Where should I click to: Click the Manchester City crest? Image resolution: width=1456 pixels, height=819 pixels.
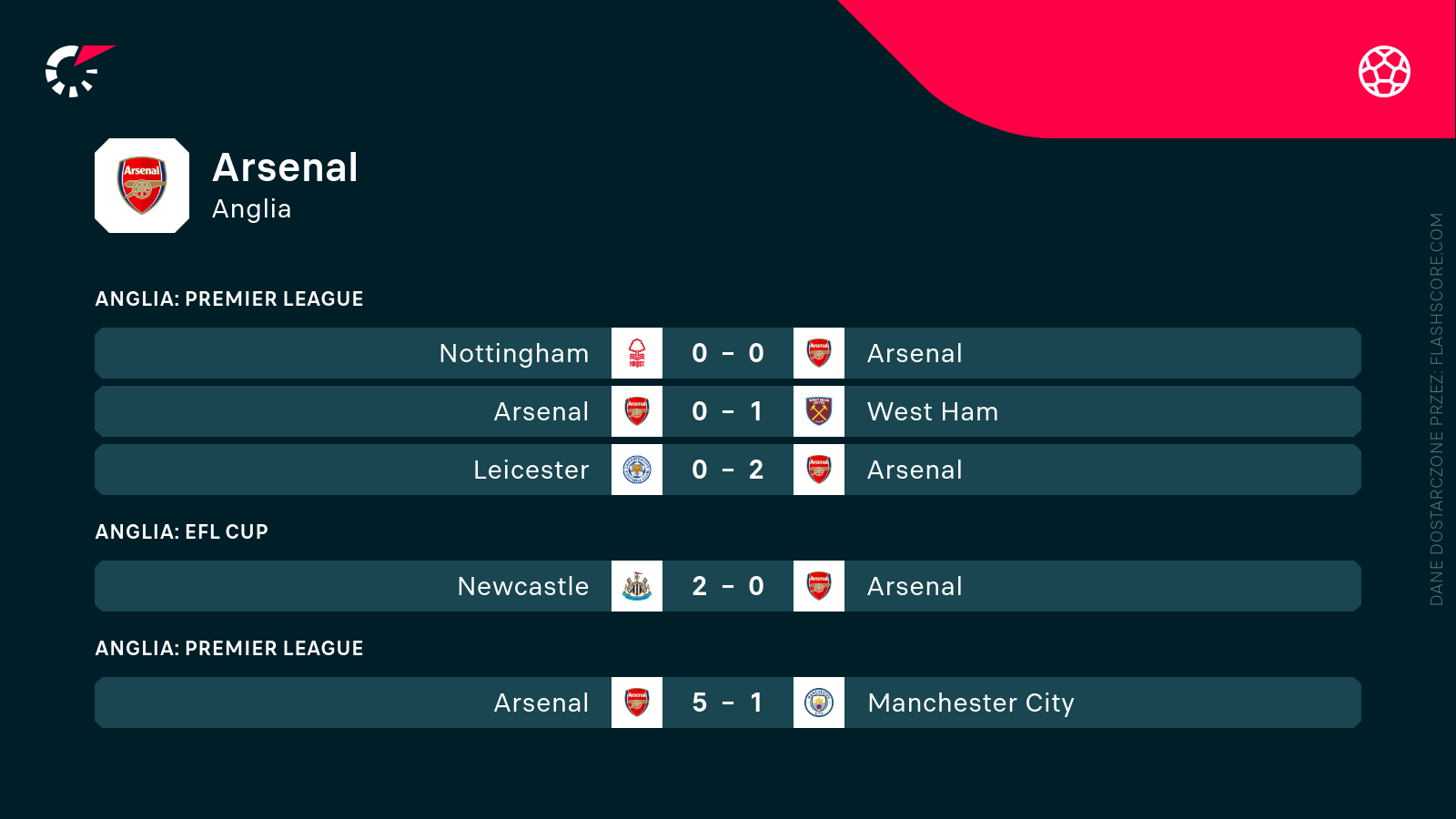click(x=819, y=703)
